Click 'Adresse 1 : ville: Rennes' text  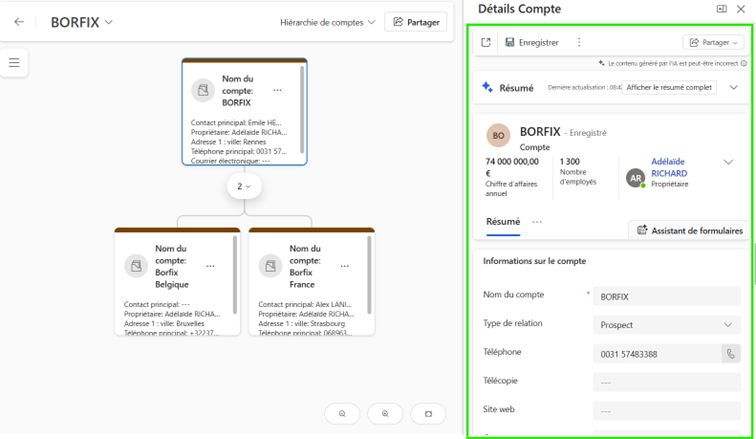click(x=228, y=142)
